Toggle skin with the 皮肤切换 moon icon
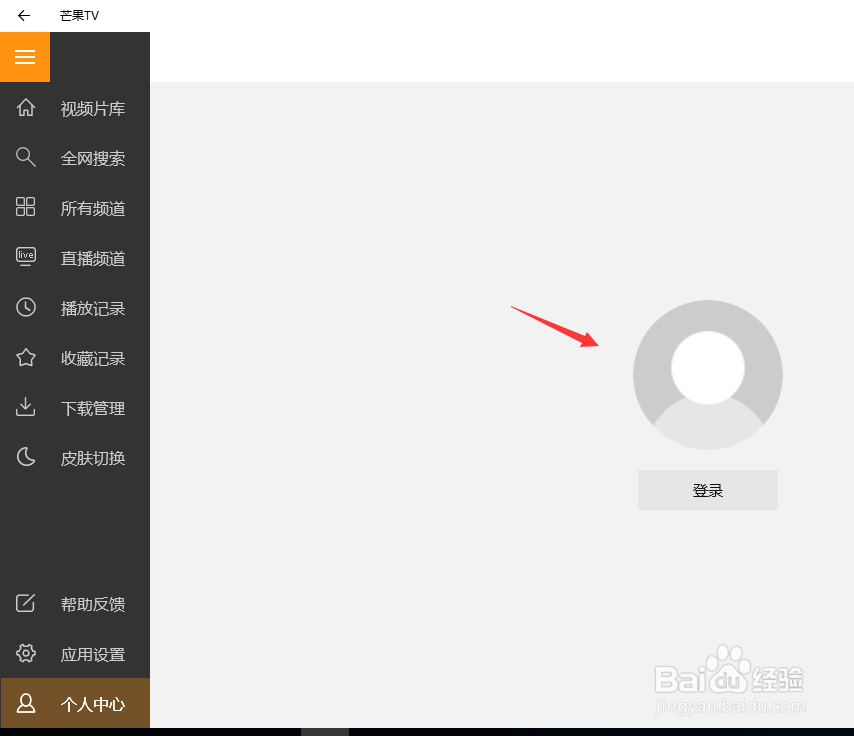This screenshot has height=736, width=854. (25, 457)
